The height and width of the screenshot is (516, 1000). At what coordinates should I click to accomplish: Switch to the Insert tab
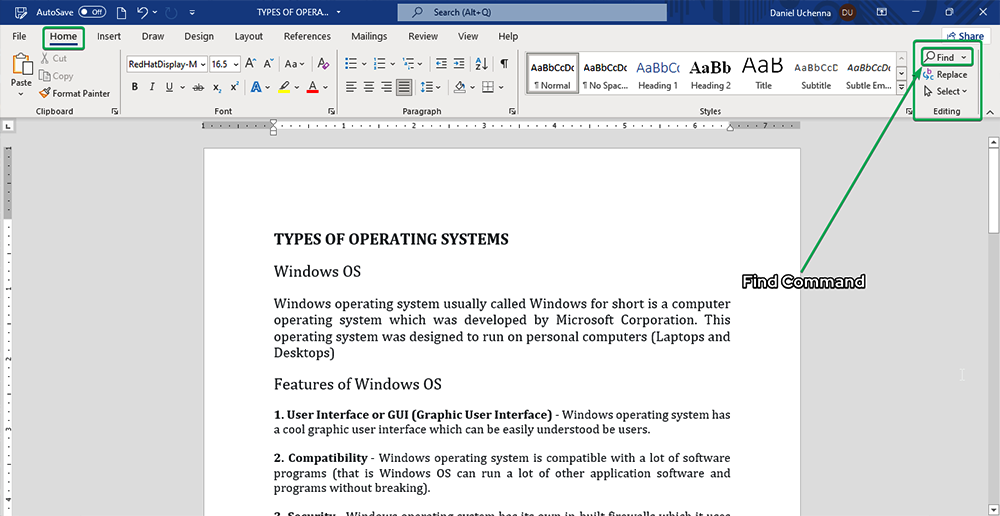(109, 37)
